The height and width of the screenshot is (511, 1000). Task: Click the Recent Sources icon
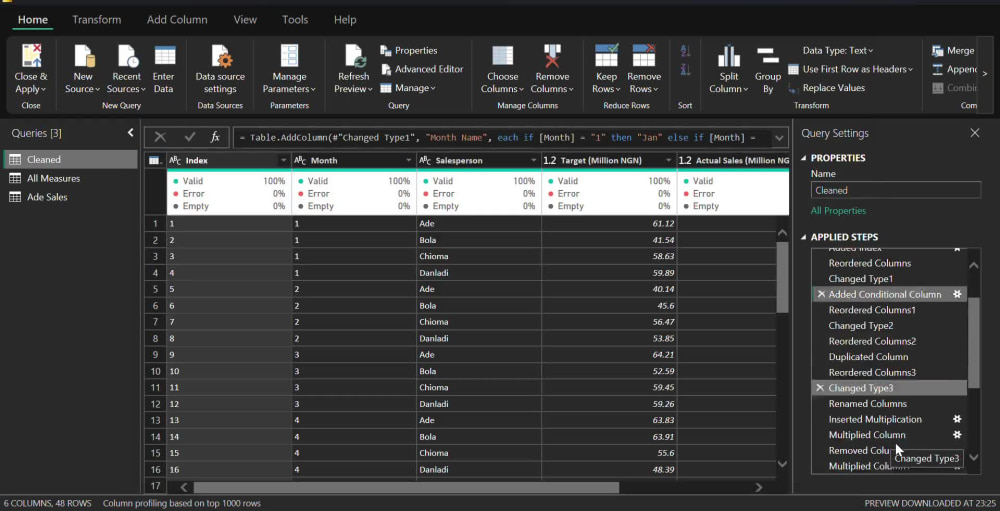(x=128, y=56)
